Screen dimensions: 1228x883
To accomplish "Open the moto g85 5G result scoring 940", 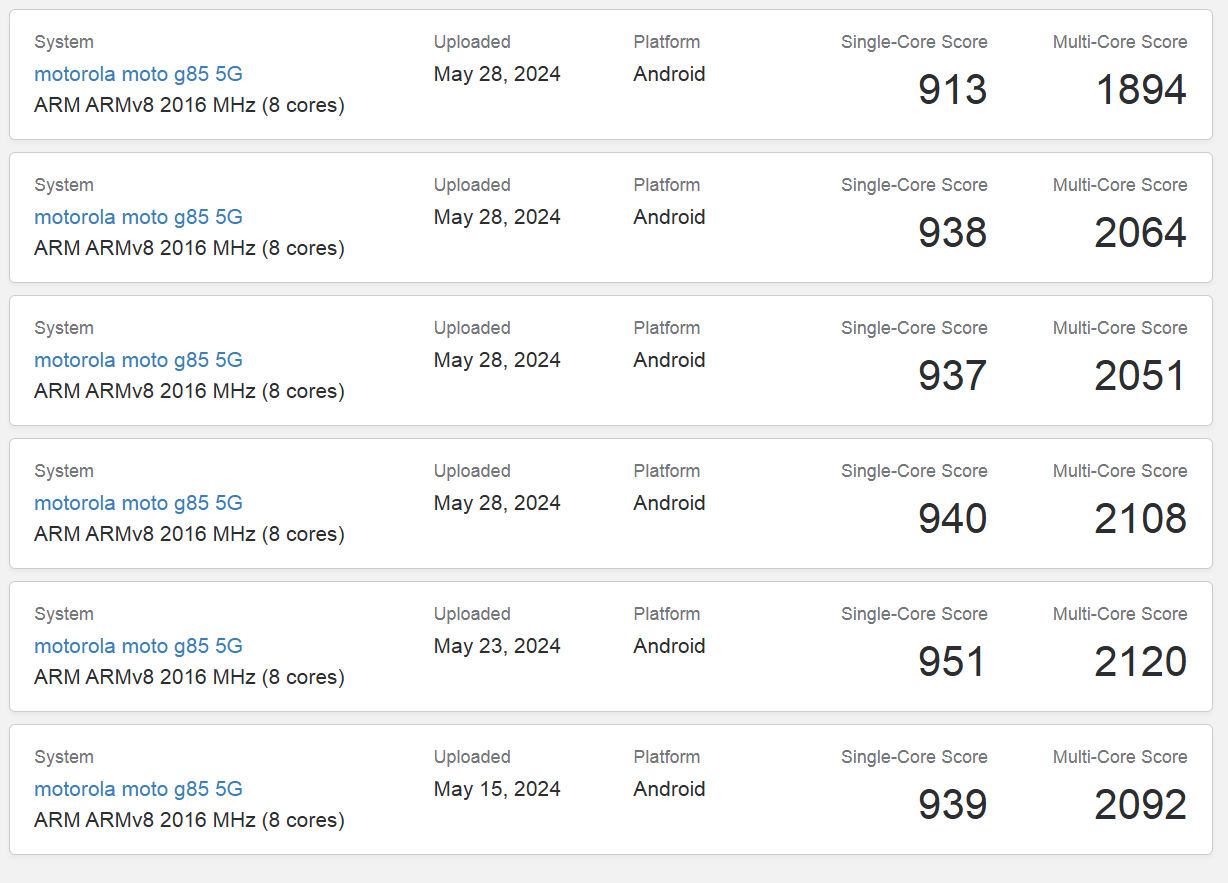I will [x=138, y=503].
